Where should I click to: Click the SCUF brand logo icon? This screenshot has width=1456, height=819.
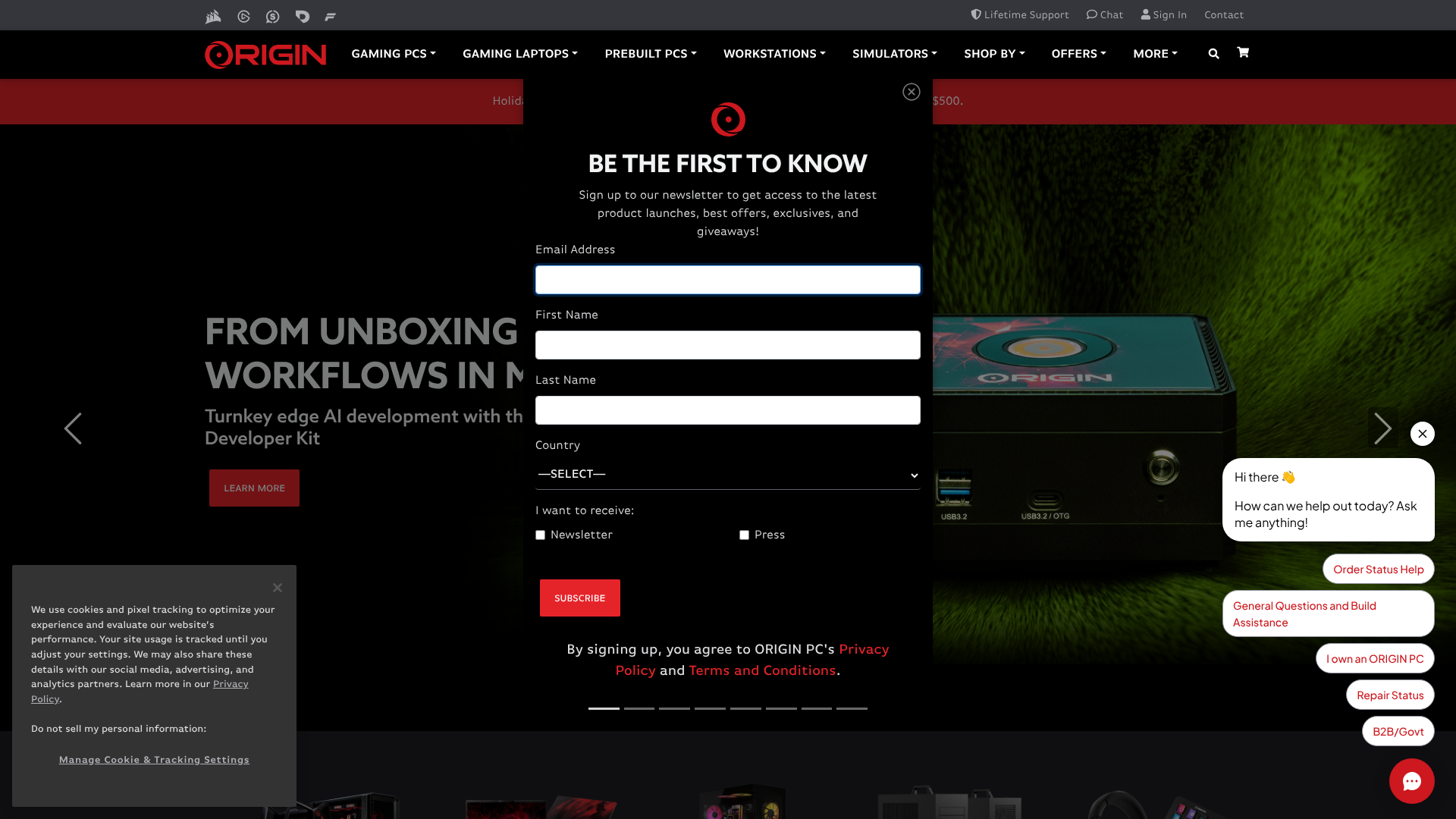coord(273,16)
